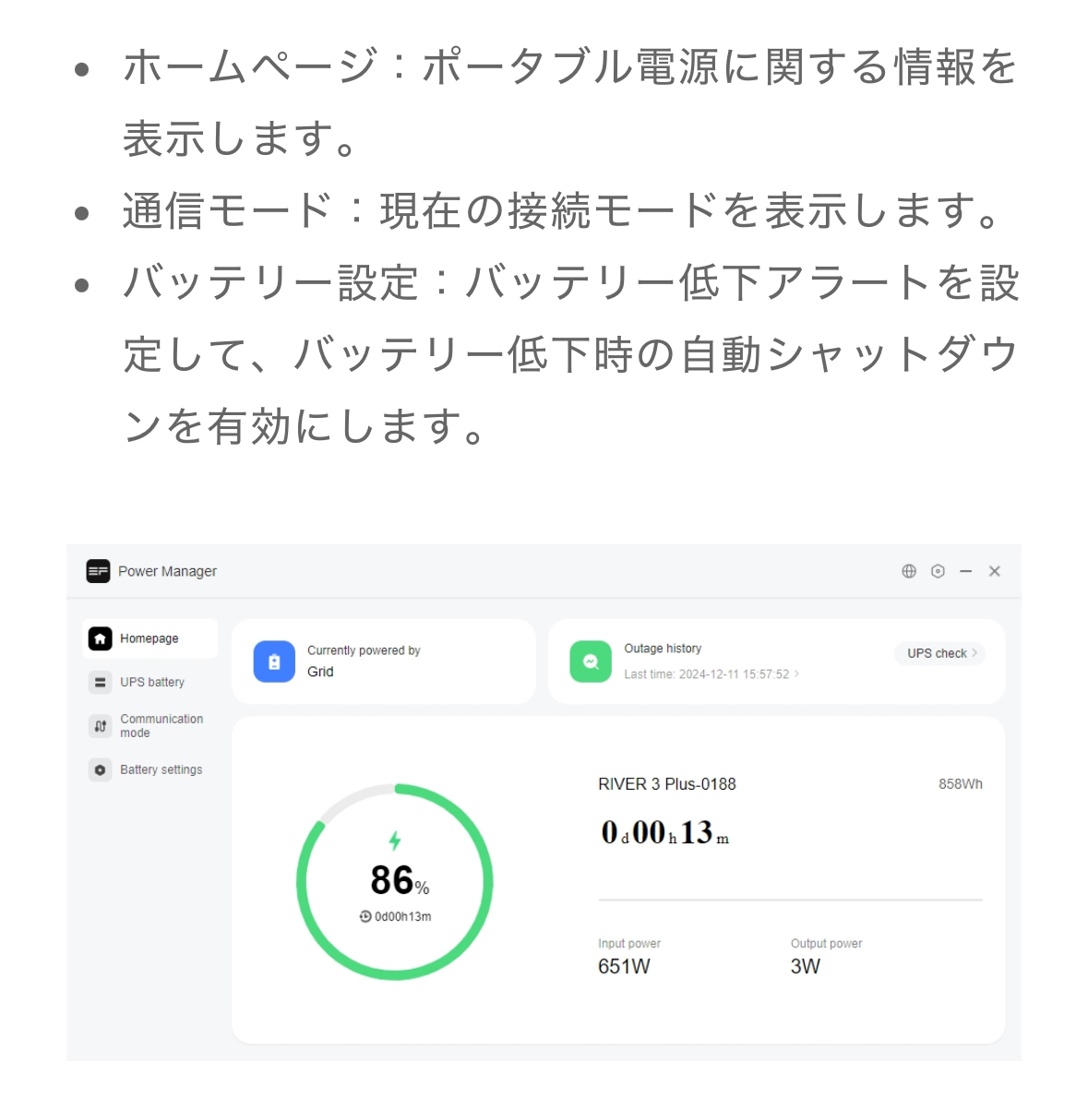
Task: Click the blue Currently powered by icon
Action: [x=274, y=661]
